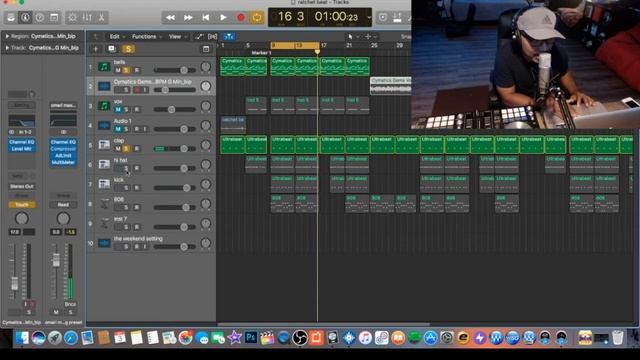This screenshot has height=360, width=640.
Task: Go to beginning transport button
Action: (x=206, y=18)
